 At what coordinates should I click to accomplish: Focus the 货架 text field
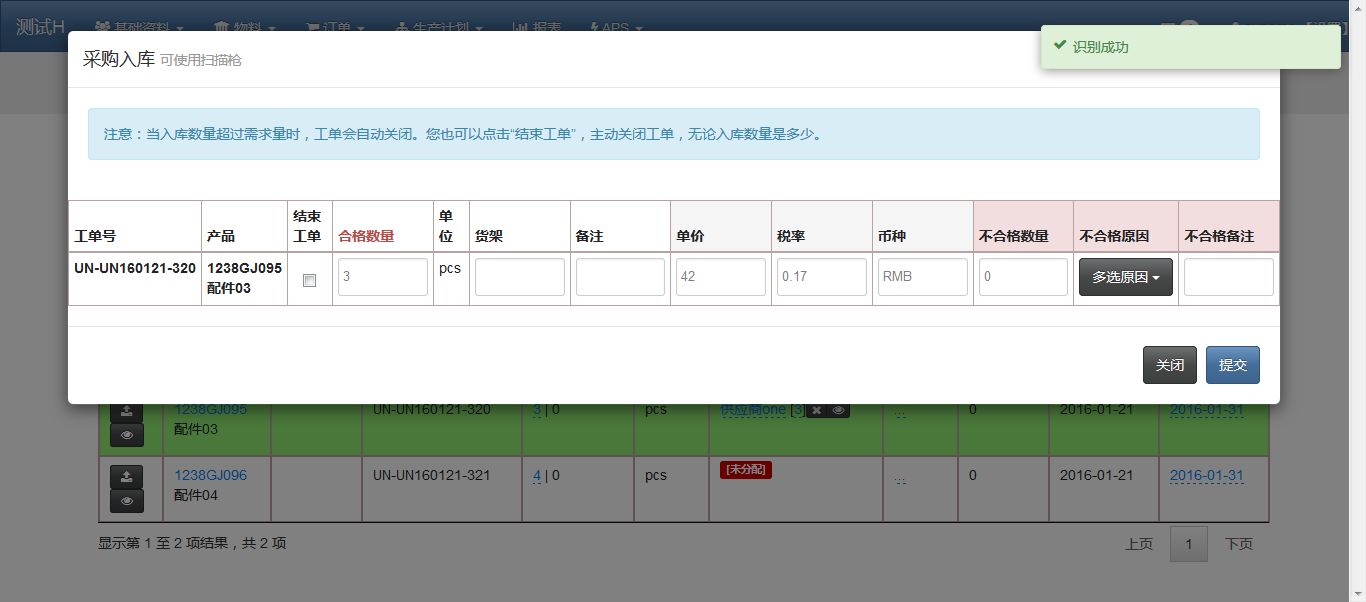coord(519,277)
